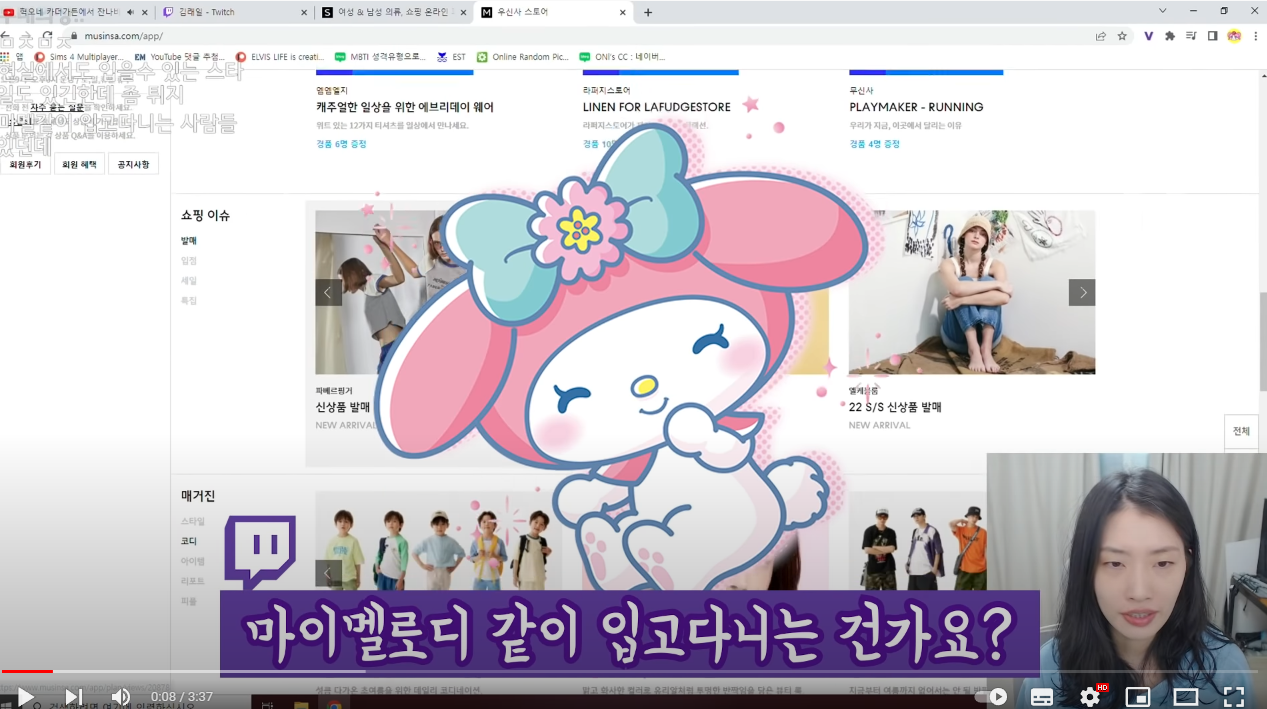Expand the tab search chevron
The image size is (1267, 709).
pos(1162,11)
